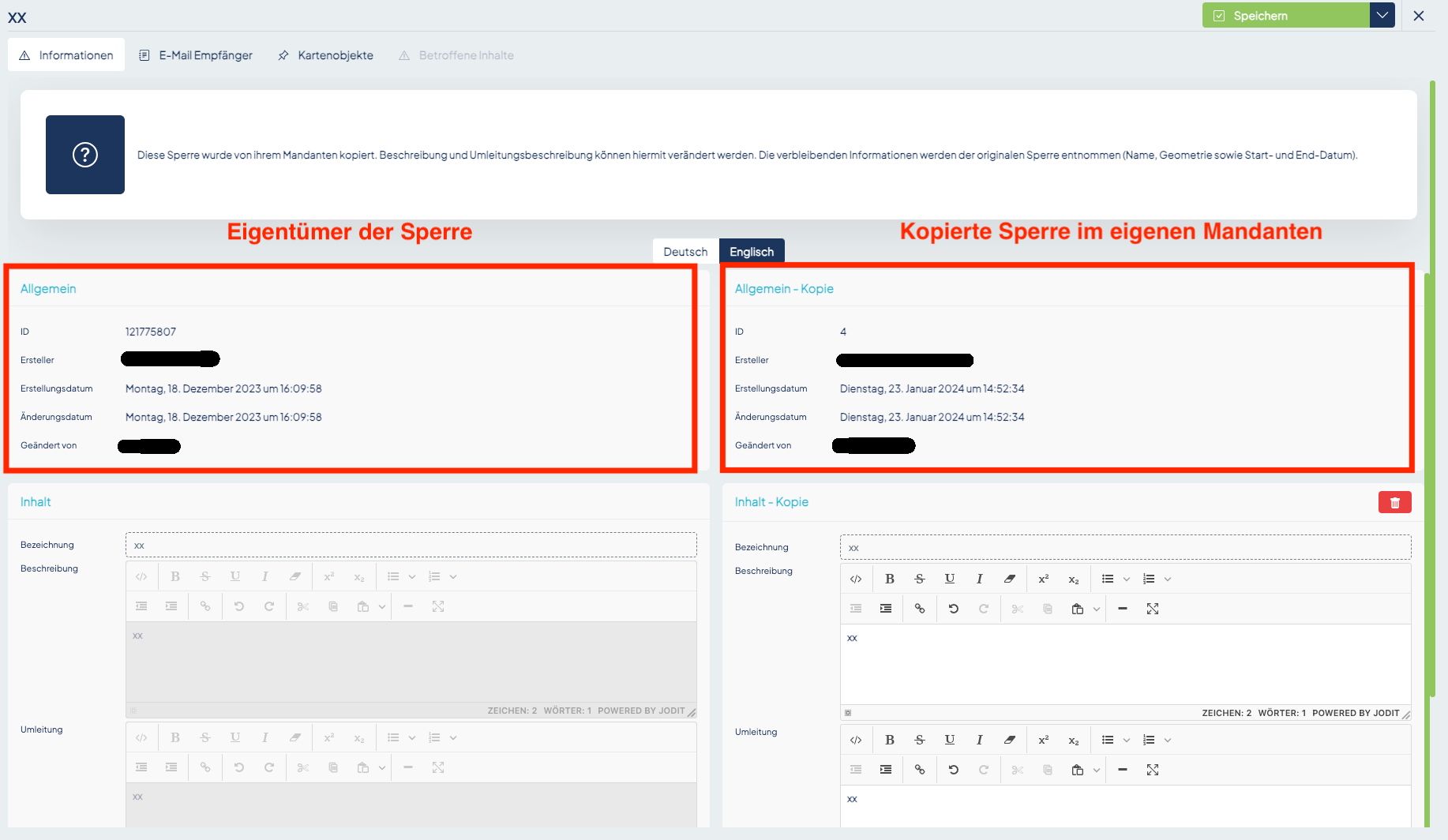This screenshot has height=840, width=1448.
Task: Apply subscript in Kopie Umleitung editor
Action: pos(1074,740)
